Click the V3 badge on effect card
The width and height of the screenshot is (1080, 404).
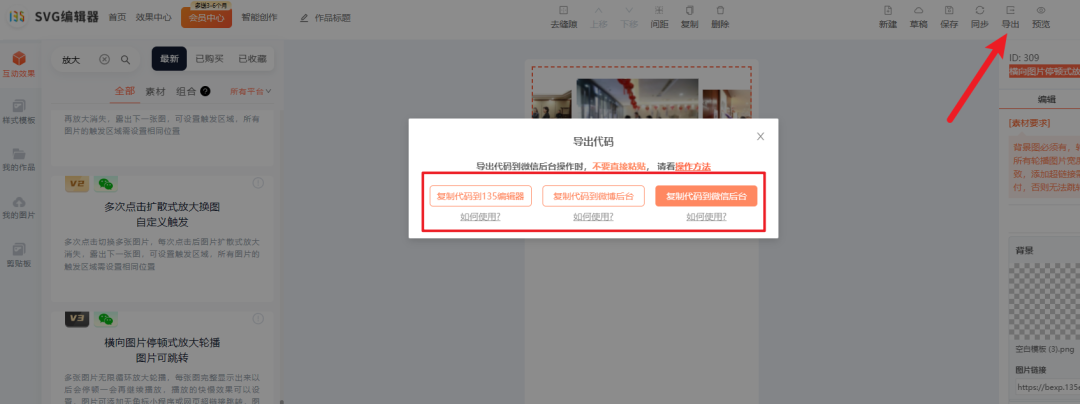pos(77,319)
